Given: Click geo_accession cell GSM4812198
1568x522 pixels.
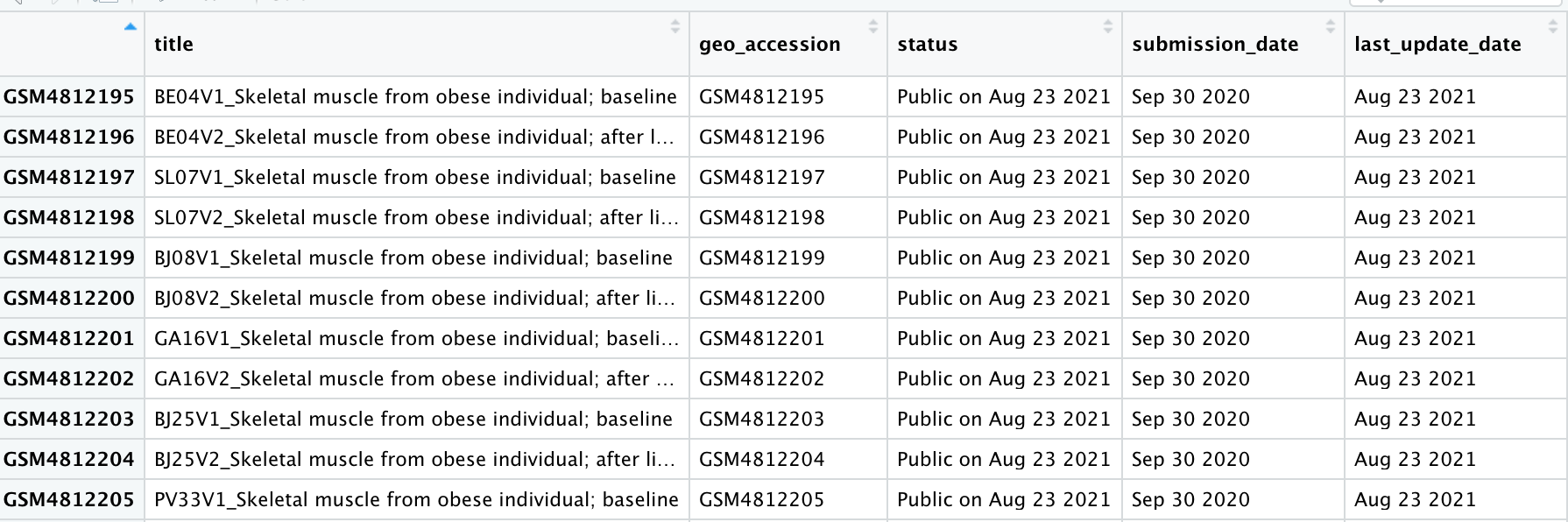Looking at the screenshot, I should (x=761, y=218).
